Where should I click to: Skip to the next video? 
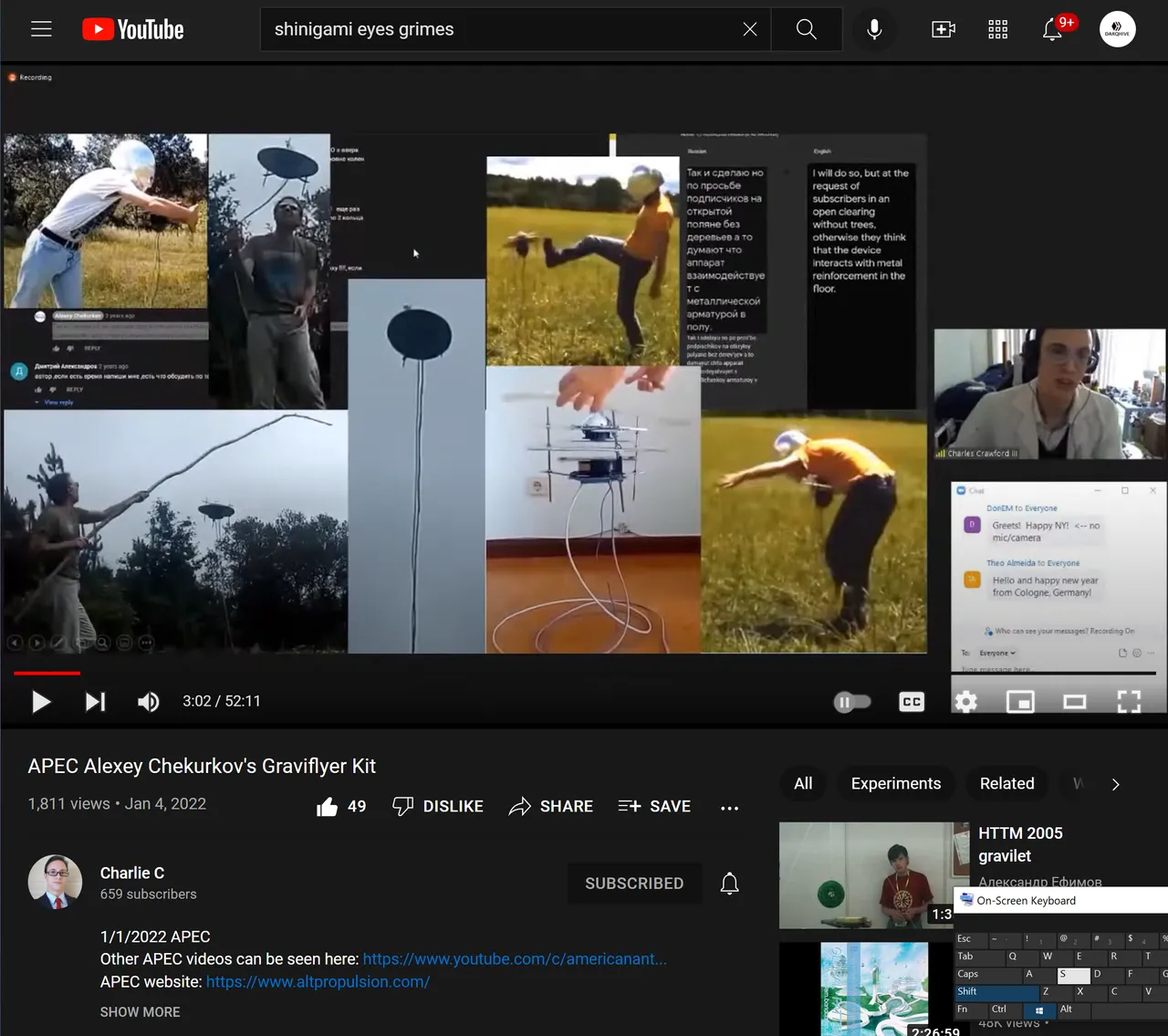coord(95,701)
